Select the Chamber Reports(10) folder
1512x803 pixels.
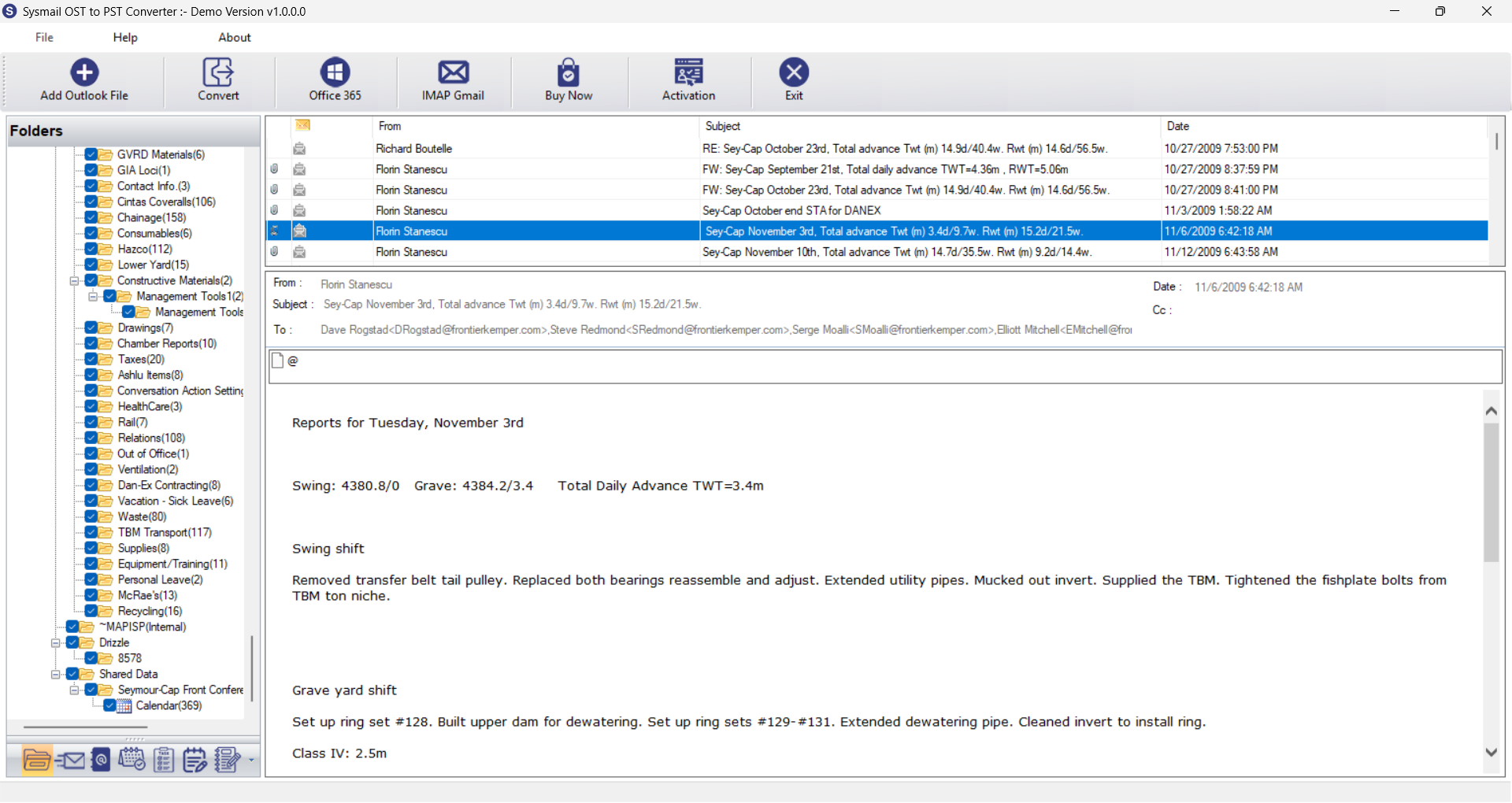click(x=167, y=343)
